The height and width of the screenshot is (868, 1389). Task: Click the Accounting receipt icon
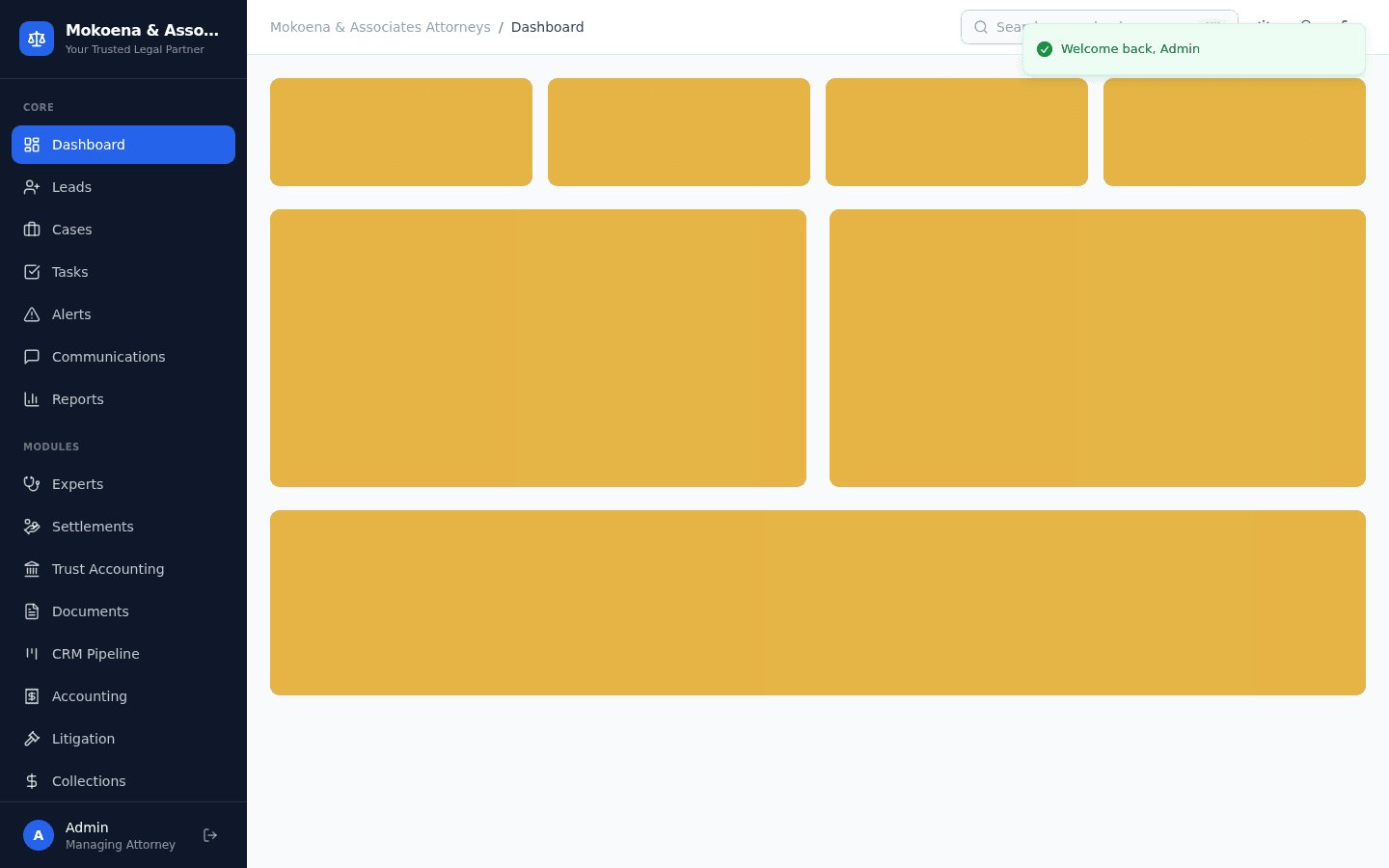click(x=32, y=696)
